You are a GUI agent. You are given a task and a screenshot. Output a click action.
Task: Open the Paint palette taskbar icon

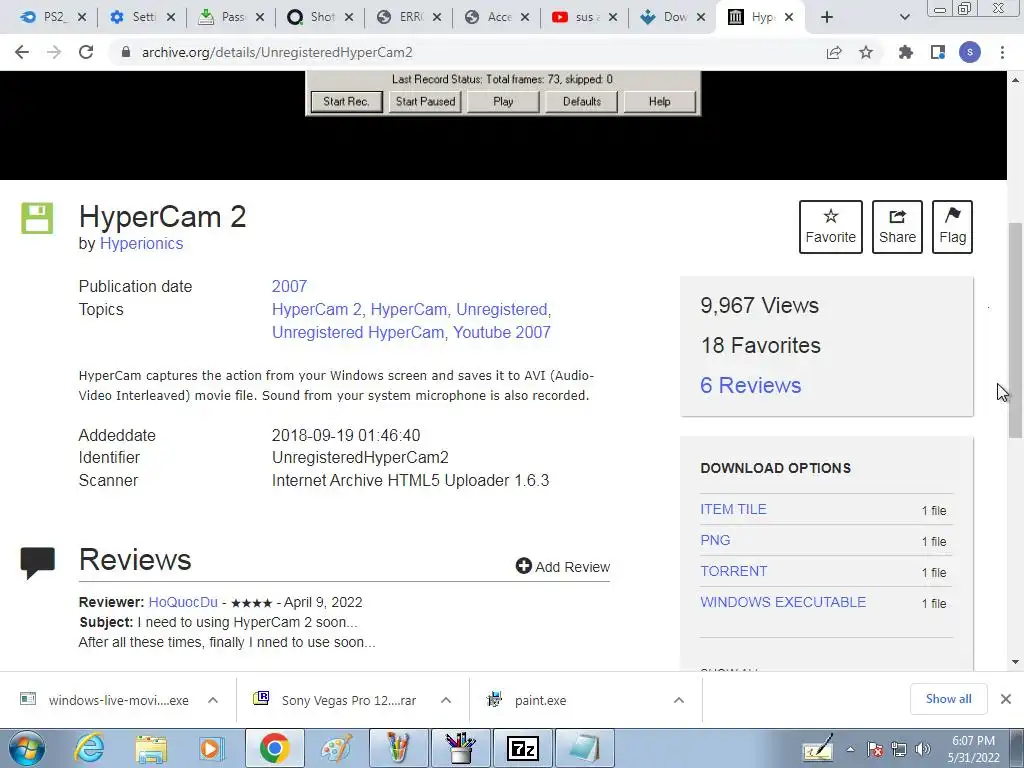coord(336,748)
